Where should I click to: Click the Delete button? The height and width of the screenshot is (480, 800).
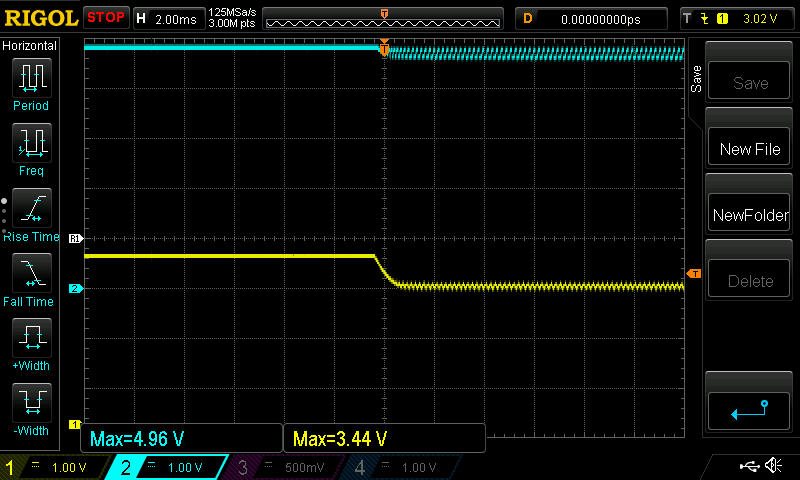point(749,280)
